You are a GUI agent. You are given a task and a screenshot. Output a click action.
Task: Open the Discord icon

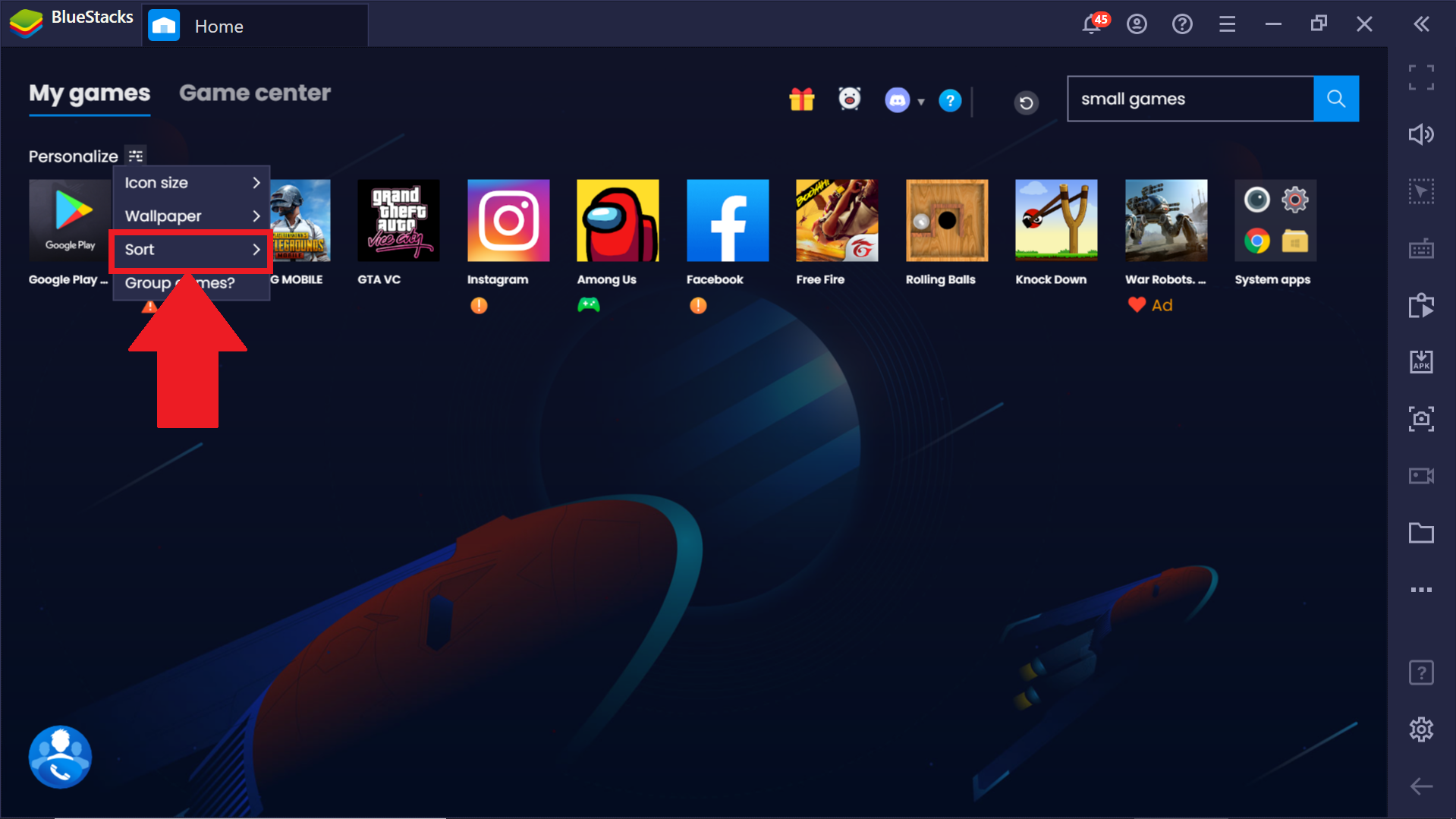pyautogui.click(x=897, y=100)
